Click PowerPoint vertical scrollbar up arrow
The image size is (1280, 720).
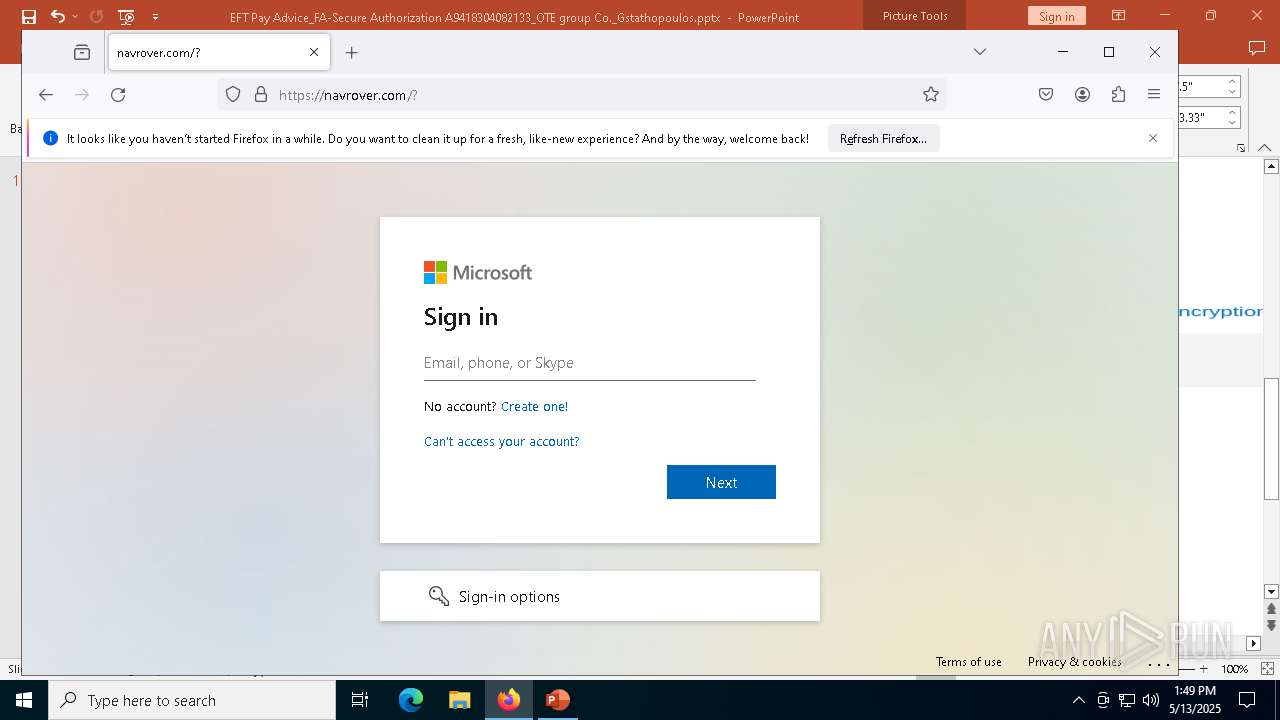click(x=1271, y=165)
